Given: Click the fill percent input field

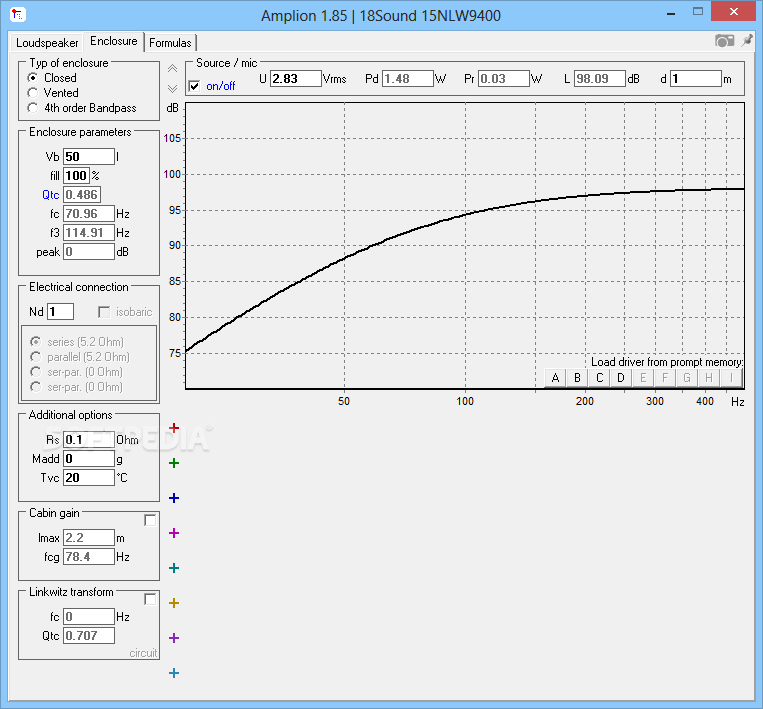Looking at the screenshot, I should pos(76,176).
